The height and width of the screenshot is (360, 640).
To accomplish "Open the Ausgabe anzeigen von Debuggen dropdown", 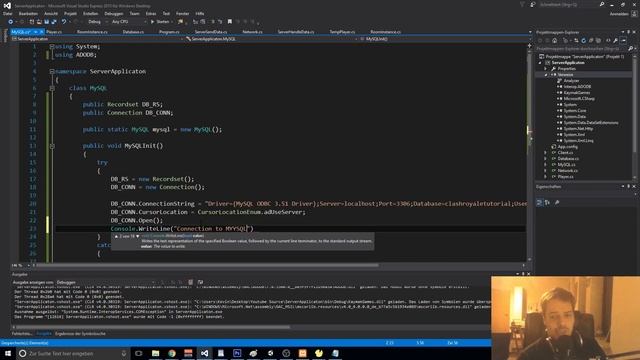I will tap(106, 282).
